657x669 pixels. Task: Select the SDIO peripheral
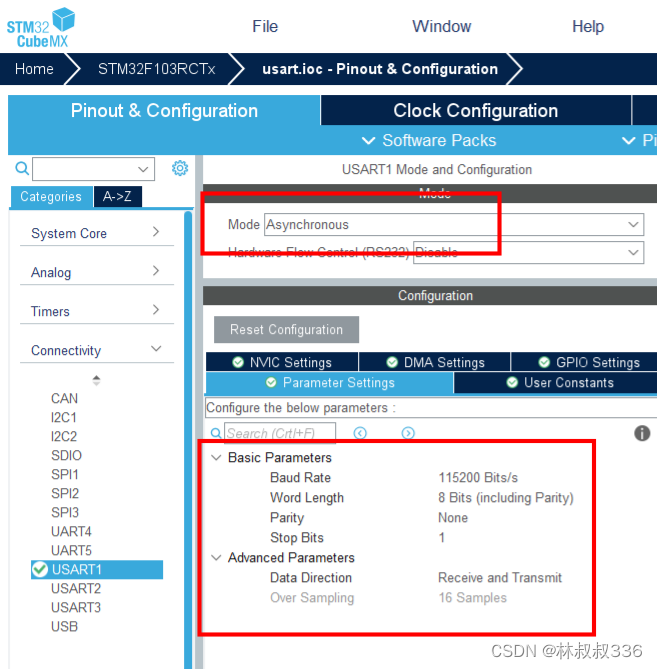click(66, 455)
